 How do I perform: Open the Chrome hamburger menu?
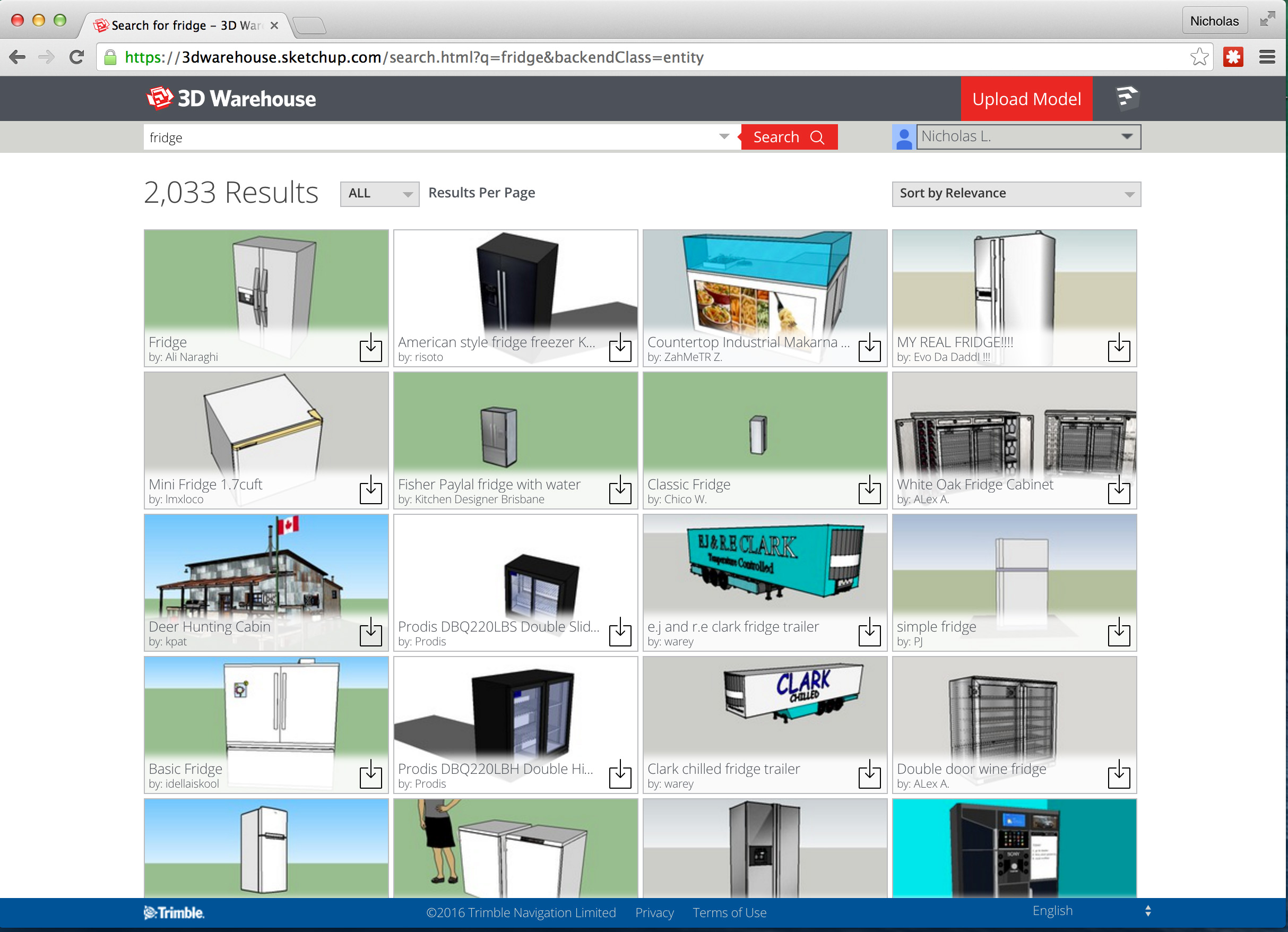[x=1267, y=57]
